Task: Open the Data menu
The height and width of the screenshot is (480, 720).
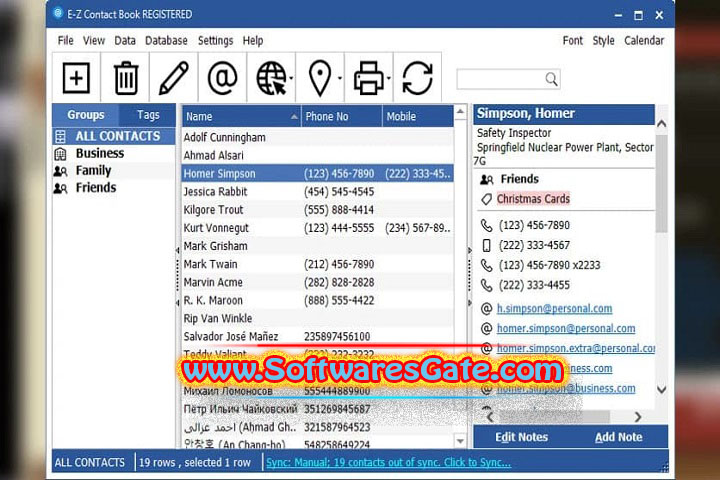Action: point(125,41)
